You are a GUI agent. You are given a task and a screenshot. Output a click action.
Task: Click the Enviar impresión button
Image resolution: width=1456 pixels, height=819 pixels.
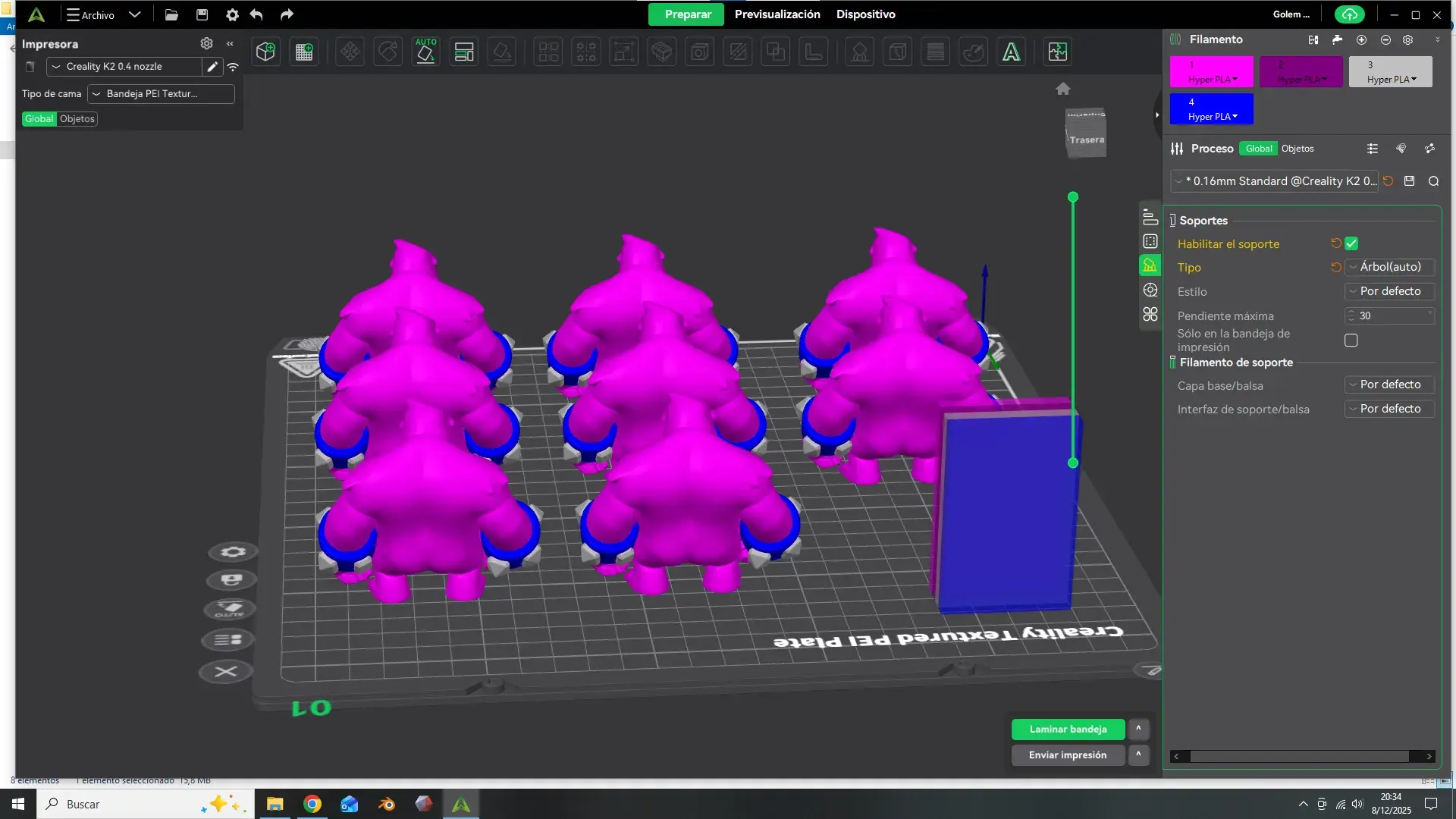(x=1068, y=755)
